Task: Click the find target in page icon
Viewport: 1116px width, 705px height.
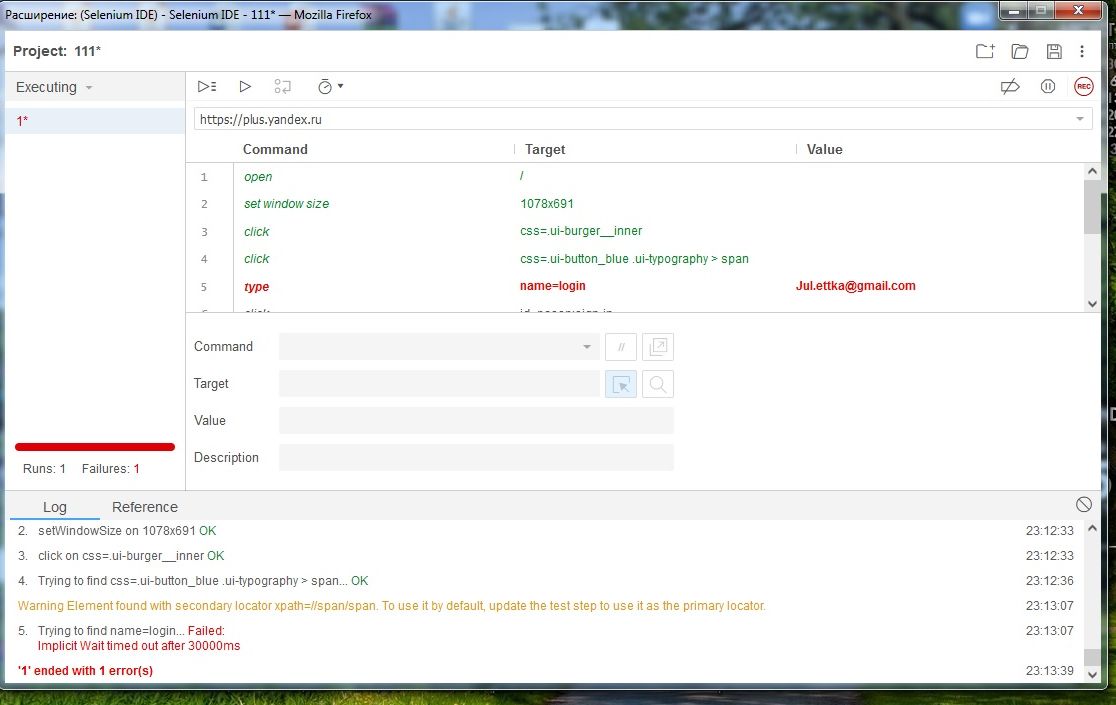Action: [658, 384]
